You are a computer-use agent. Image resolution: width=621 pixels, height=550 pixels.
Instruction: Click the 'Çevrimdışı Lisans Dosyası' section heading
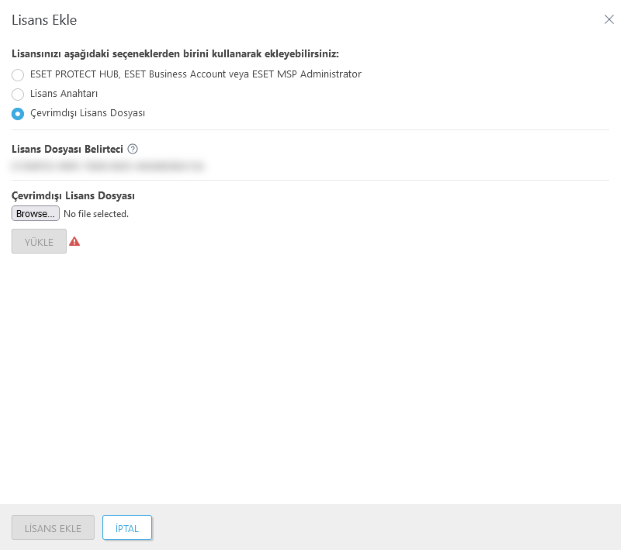click(x=73, y=196)
